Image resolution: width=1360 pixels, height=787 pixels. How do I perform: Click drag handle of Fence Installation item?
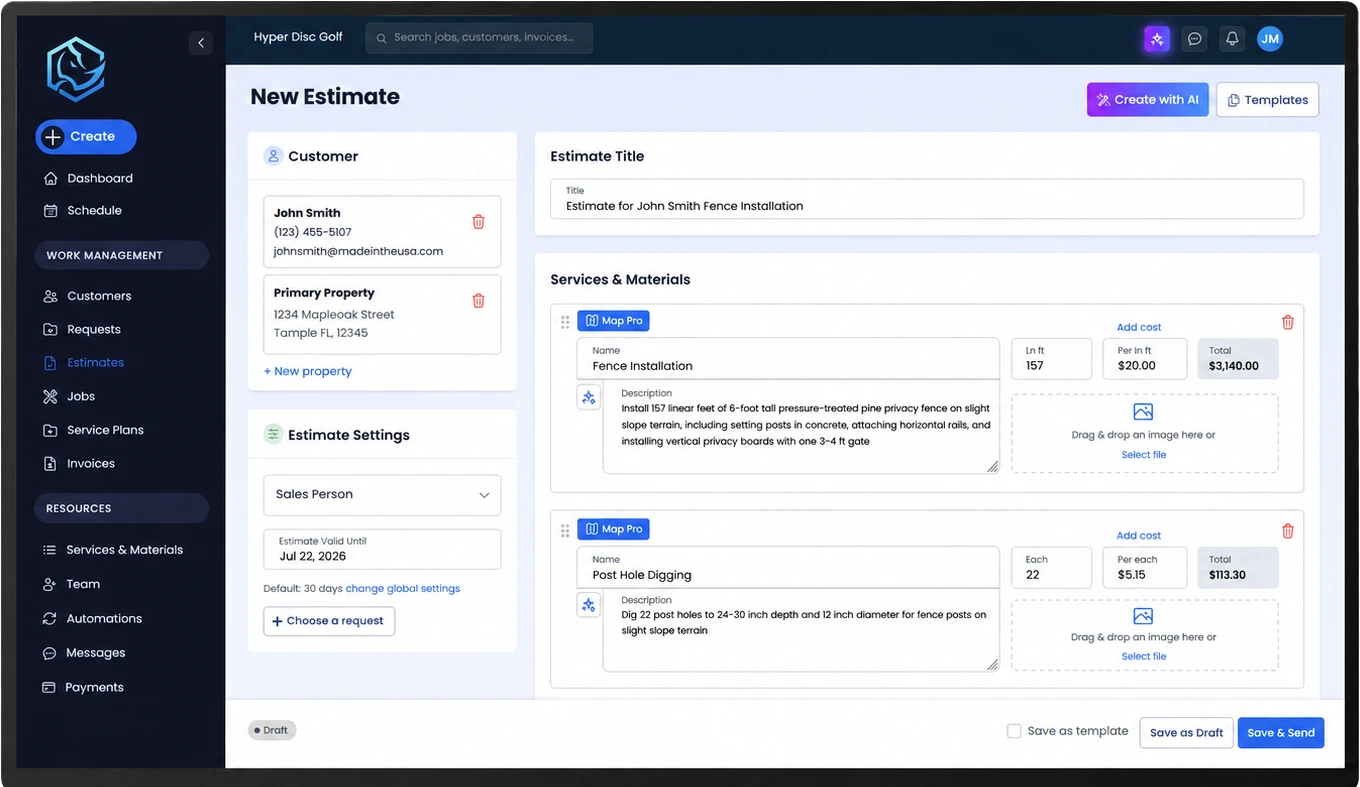click(x=565, y=322)
